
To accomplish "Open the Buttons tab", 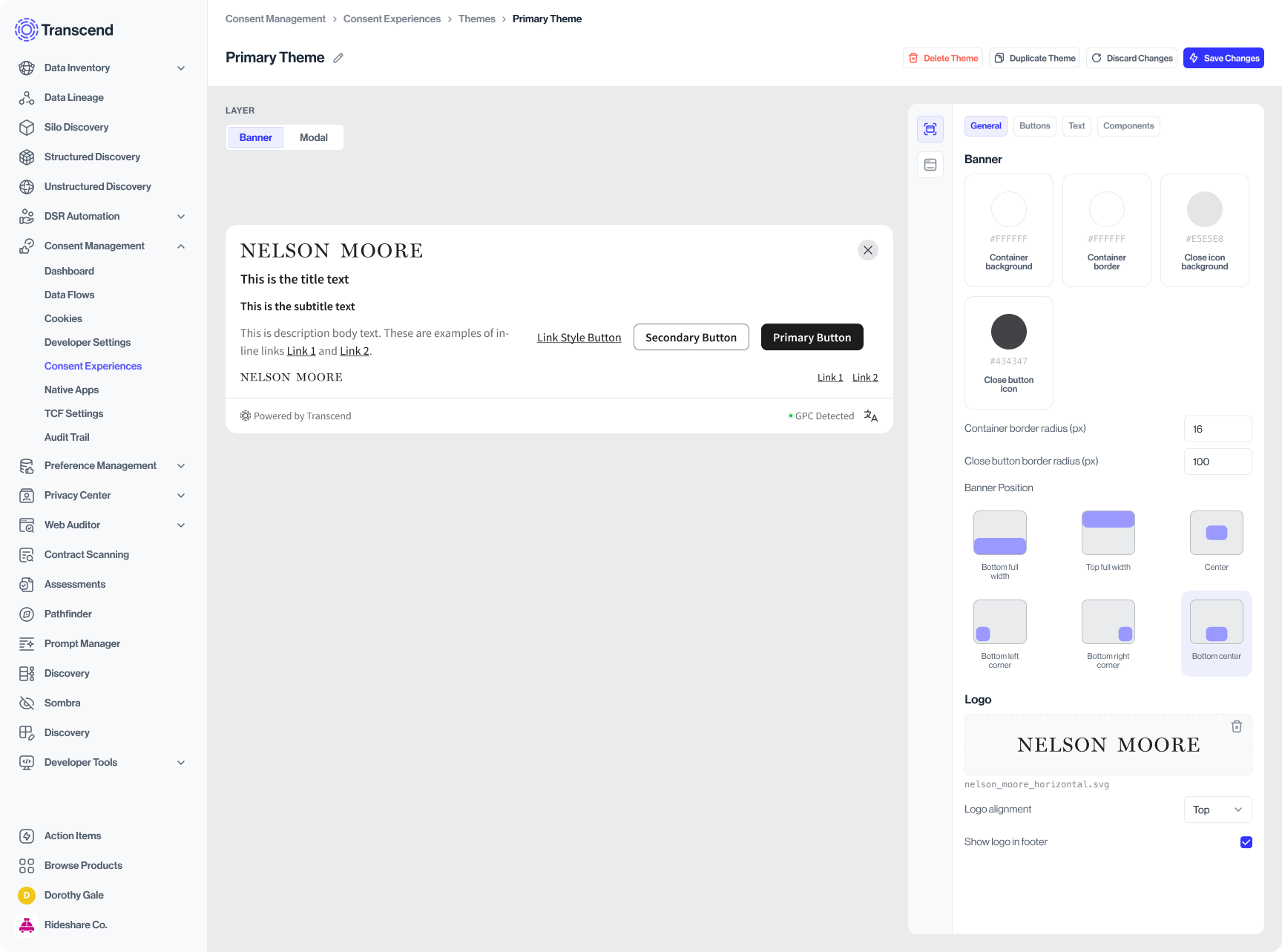I will coord(1035,126).
